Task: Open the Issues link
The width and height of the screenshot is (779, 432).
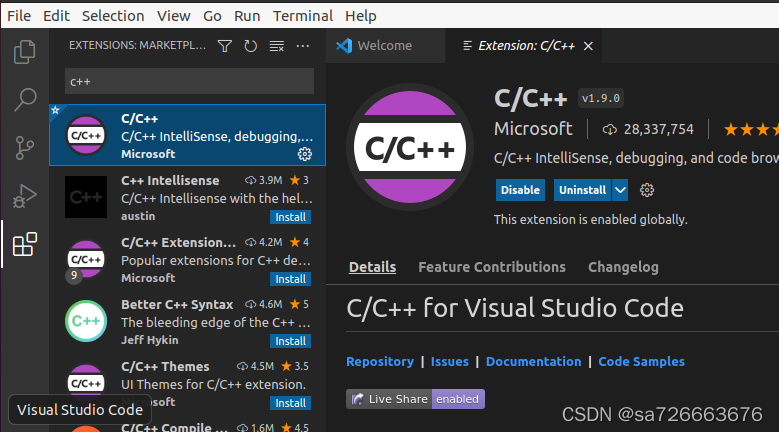Action: 450,361
